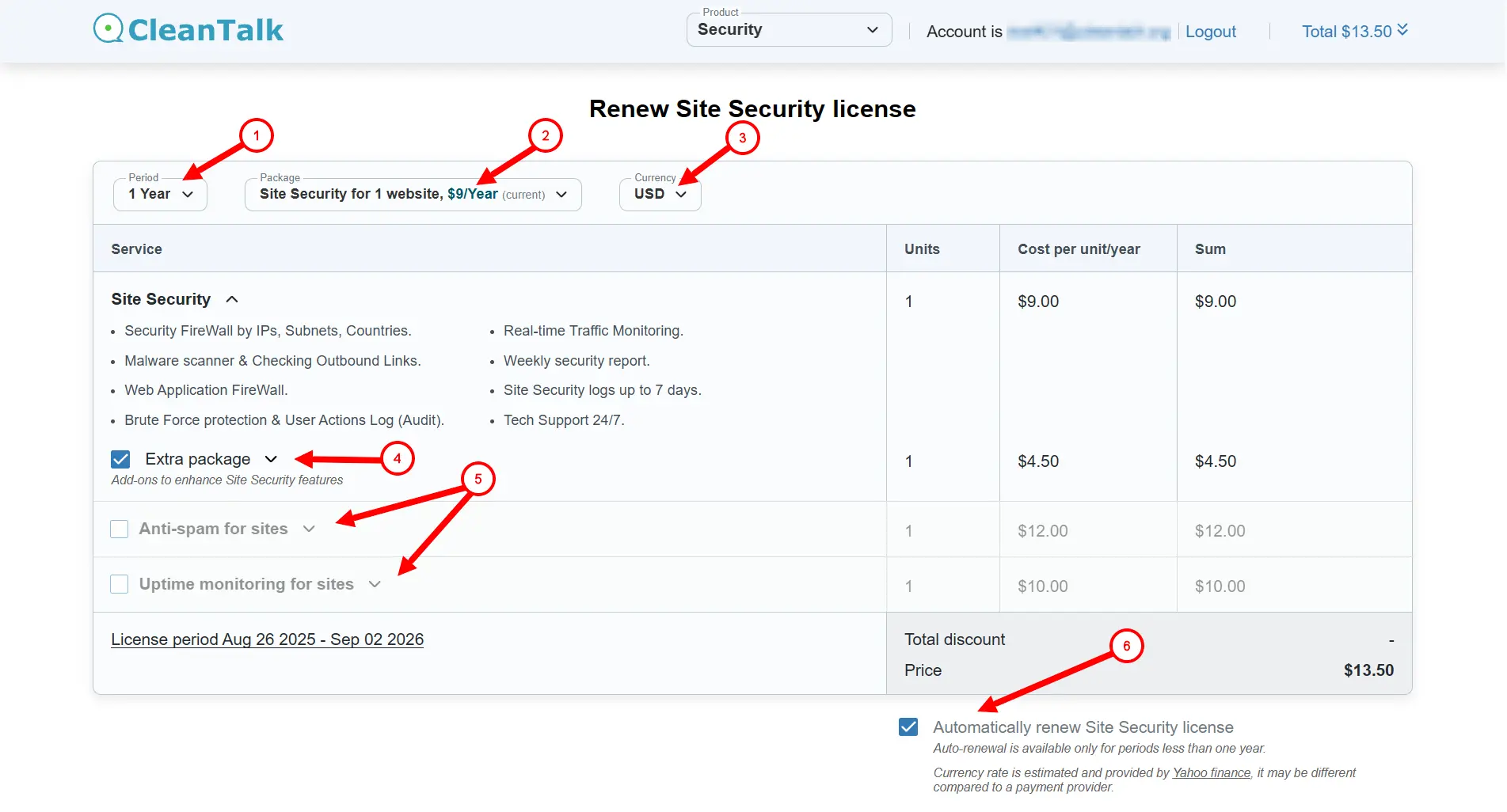The width and height of the screenshot is (1507, 812).
Task: Click the Logout link
Action: point(1210,32)
